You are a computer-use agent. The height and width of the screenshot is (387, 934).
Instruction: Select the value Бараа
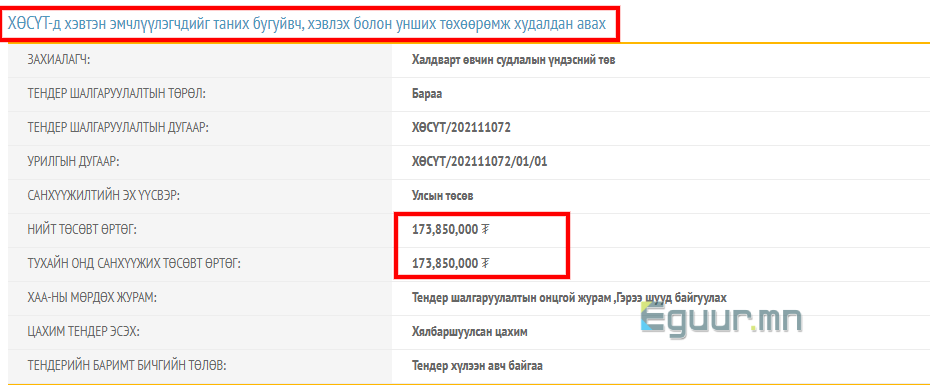pyautogui.click(x=427, y=94)
